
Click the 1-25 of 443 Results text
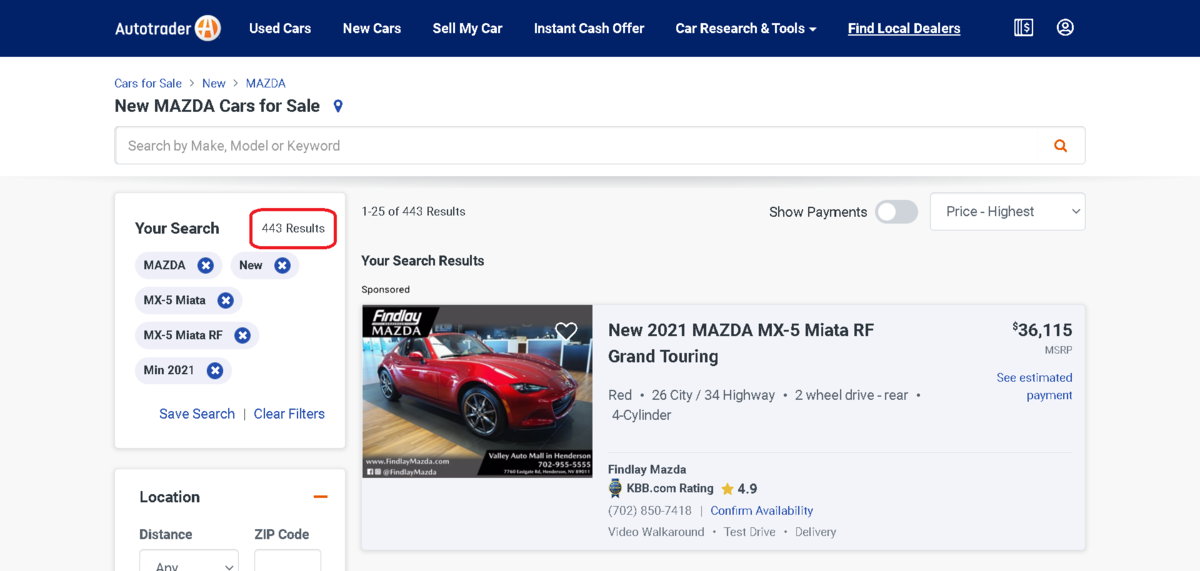(413, 212)
